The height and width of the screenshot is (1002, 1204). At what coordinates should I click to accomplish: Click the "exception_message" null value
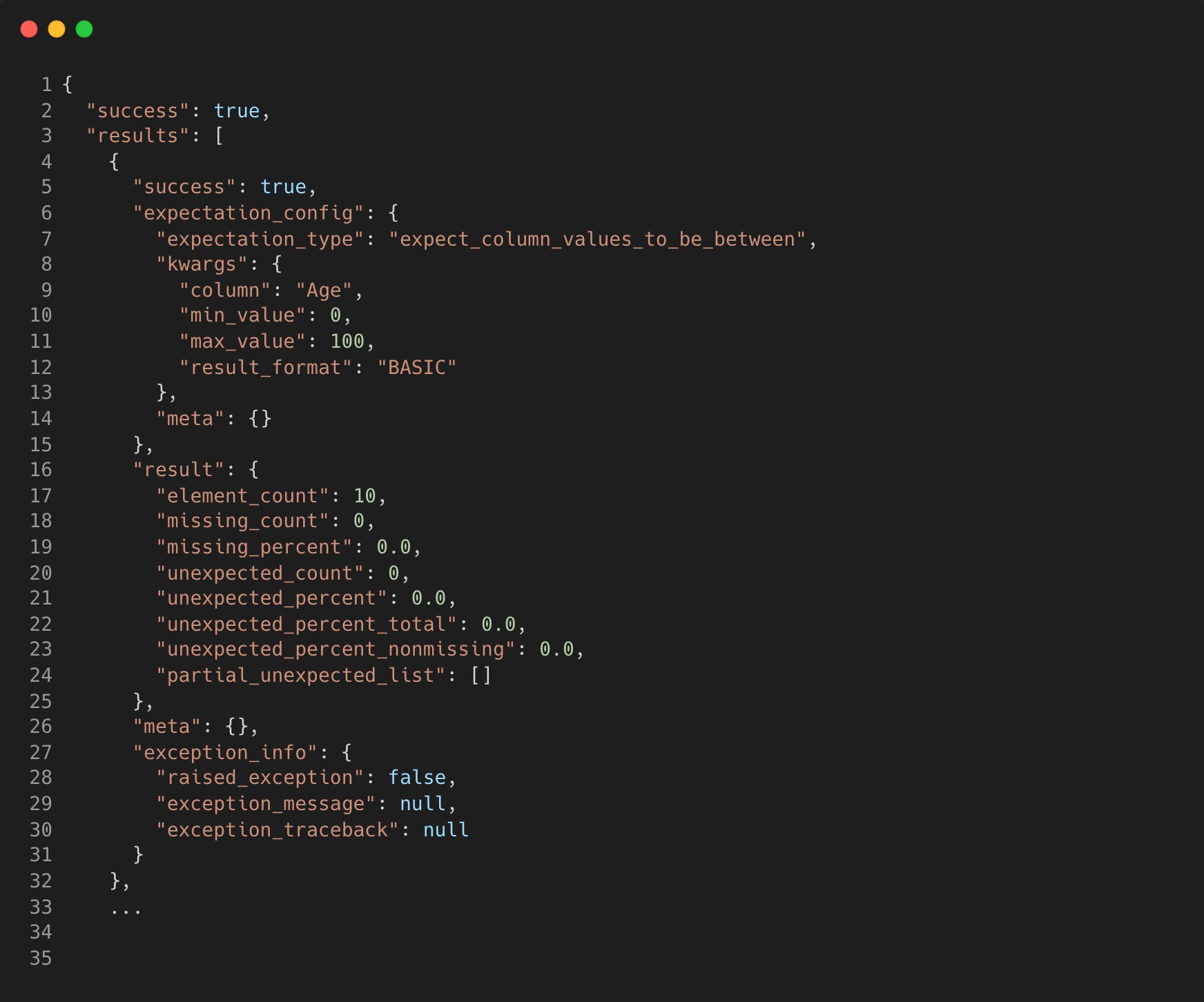[423, 803]
